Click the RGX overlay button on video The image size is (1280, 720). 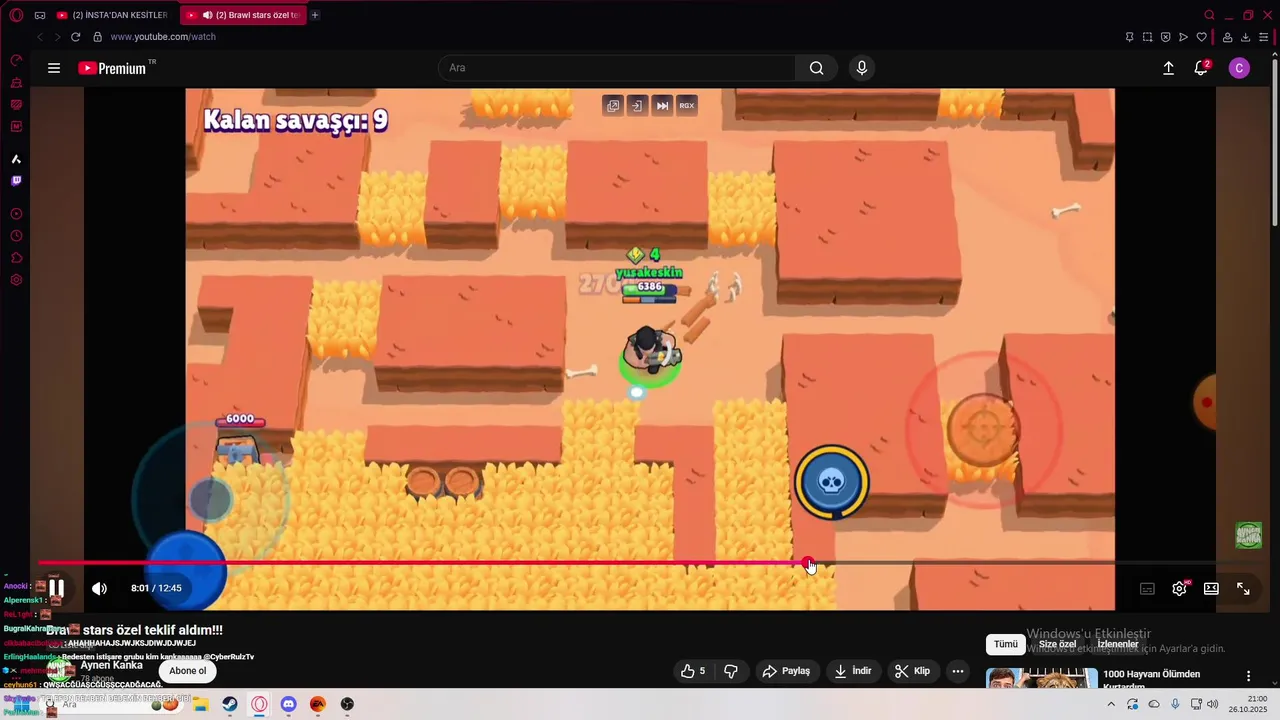687,105
